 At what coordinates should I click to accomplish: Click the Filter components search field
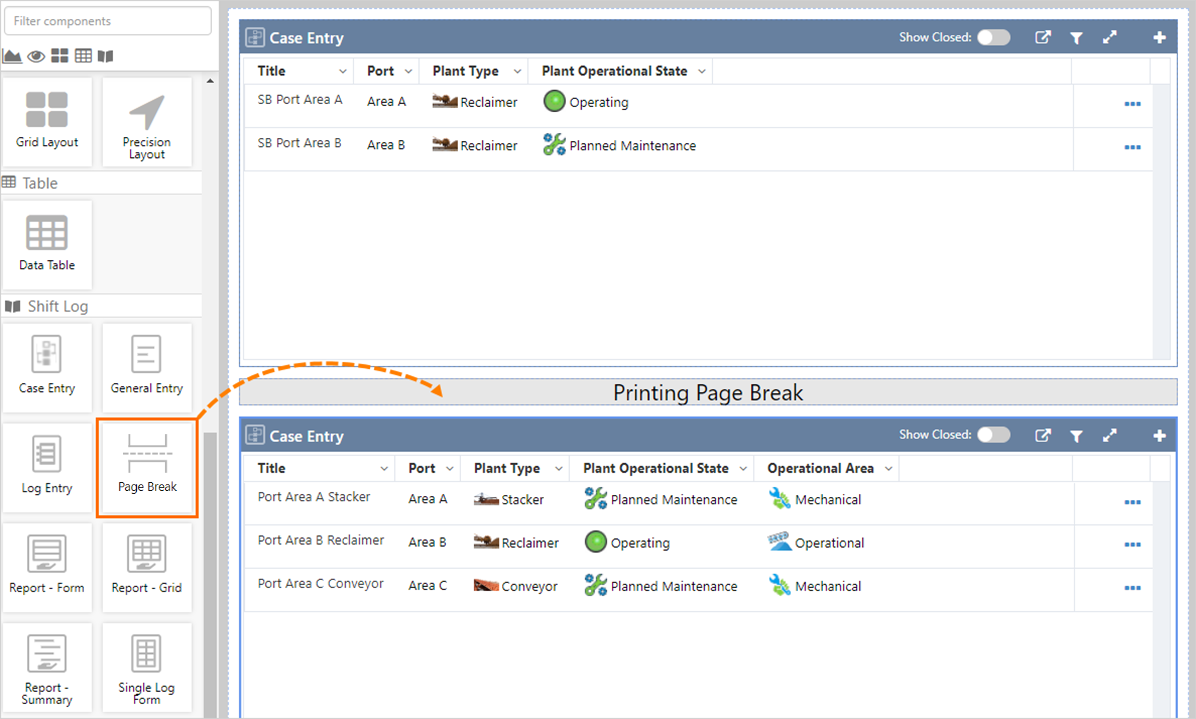(107, 21)
